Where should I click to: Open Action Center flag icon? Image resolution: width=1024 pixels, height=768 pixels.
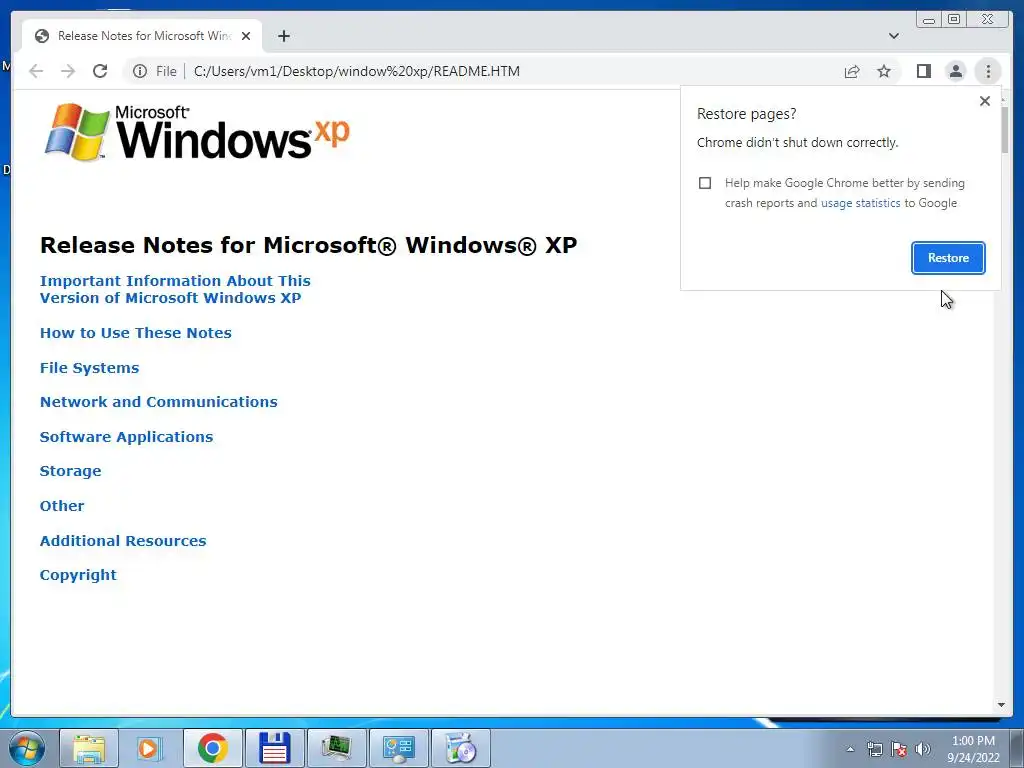(x=899, y=749)
